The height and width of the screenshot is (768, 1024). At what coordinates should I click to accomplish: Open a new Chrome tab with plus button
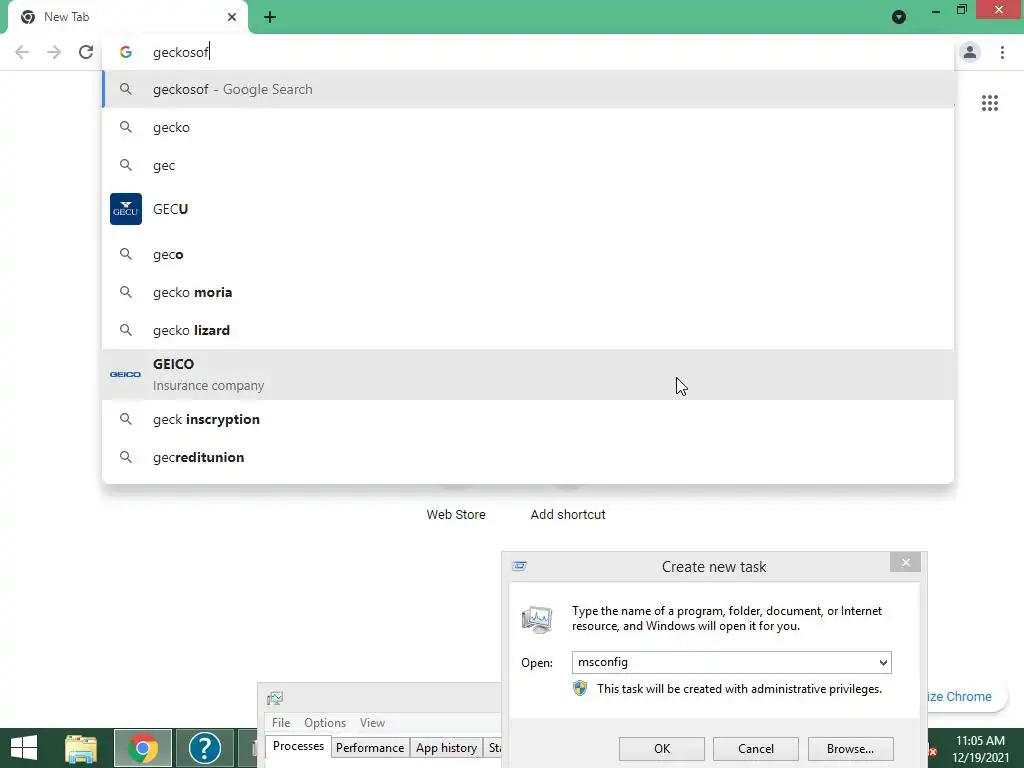pyautogui.click(x=270, y=17)
